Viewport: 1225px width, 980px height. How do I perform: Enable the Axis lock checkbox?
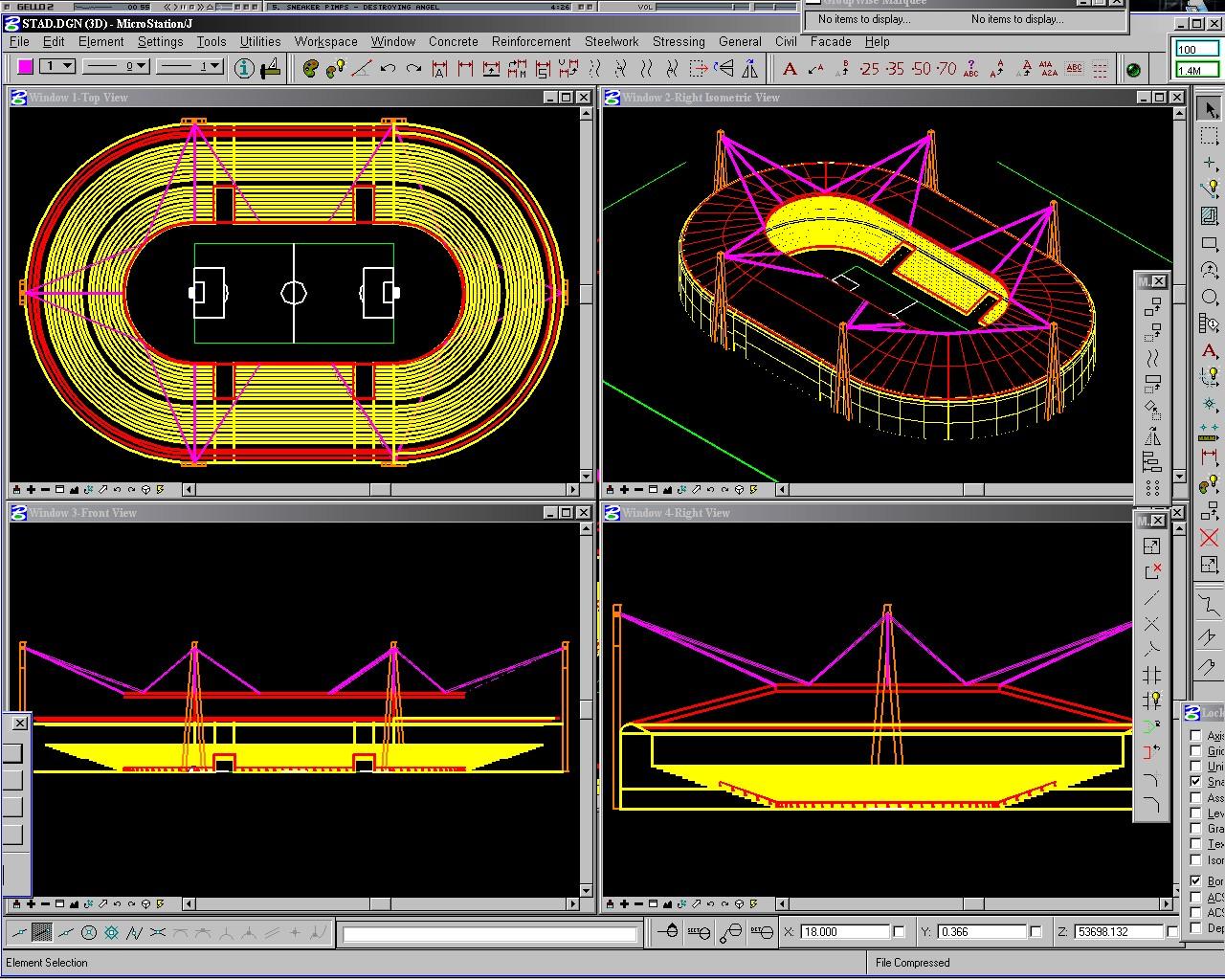point(1194,735)
